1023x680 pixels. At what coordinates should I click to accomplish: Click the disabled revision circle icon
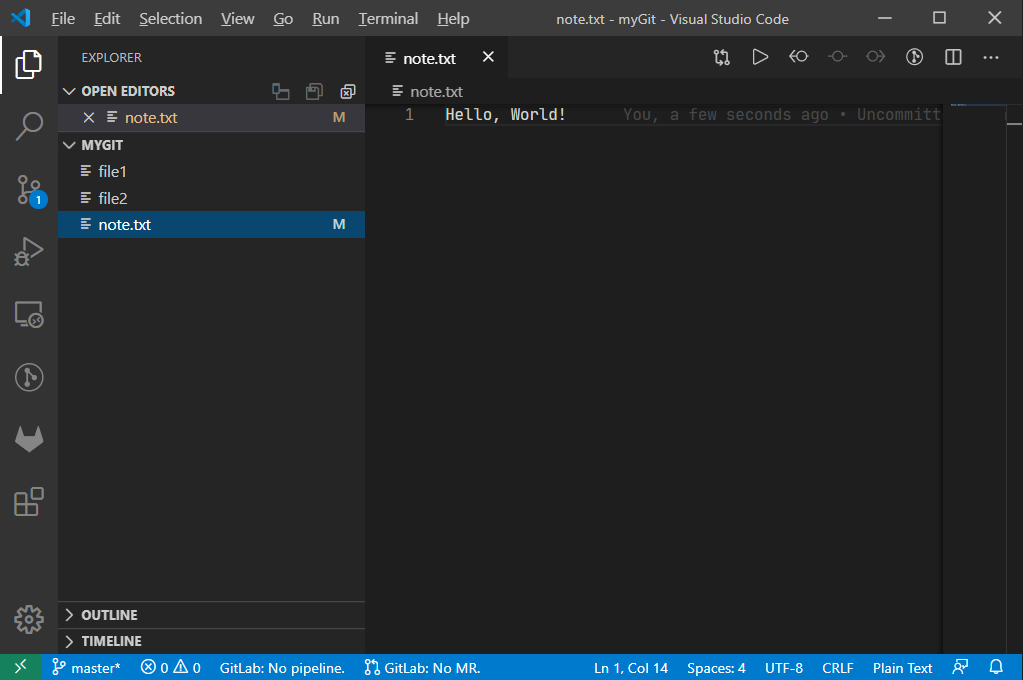tap(837, 57)
